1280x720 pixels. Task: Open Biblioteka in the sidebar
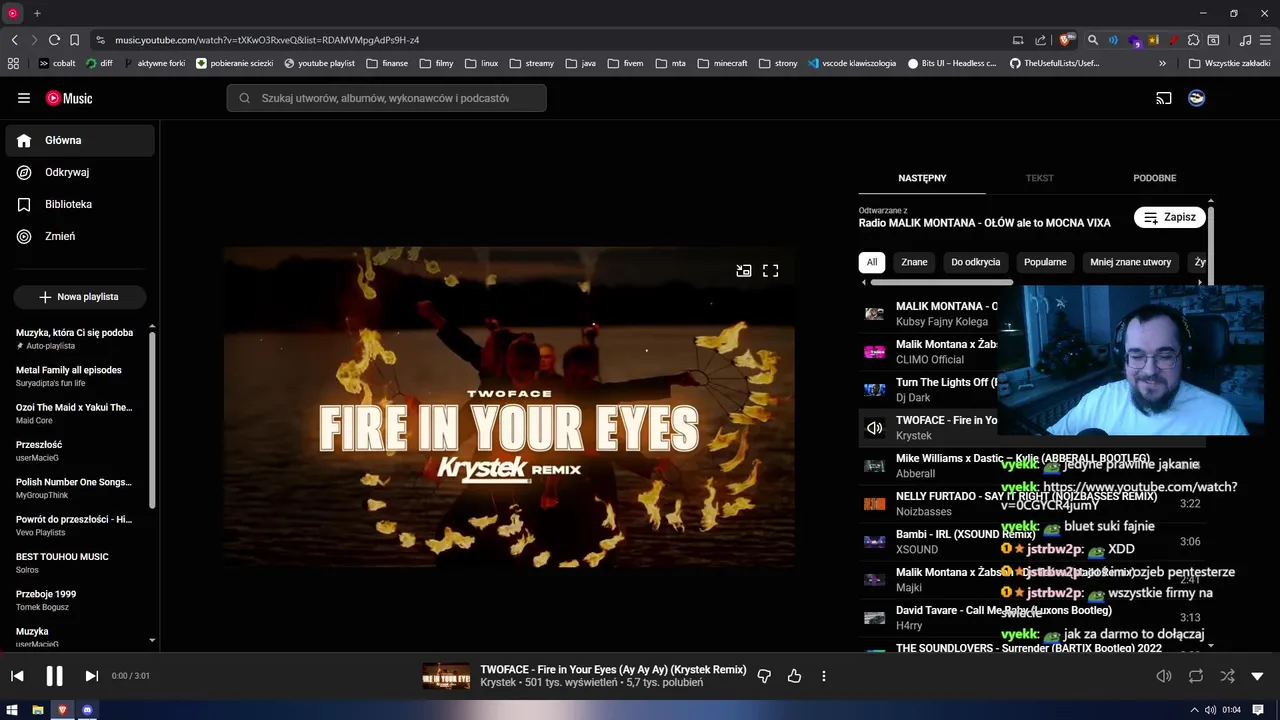pyautogui.click(x=80, y=204)
